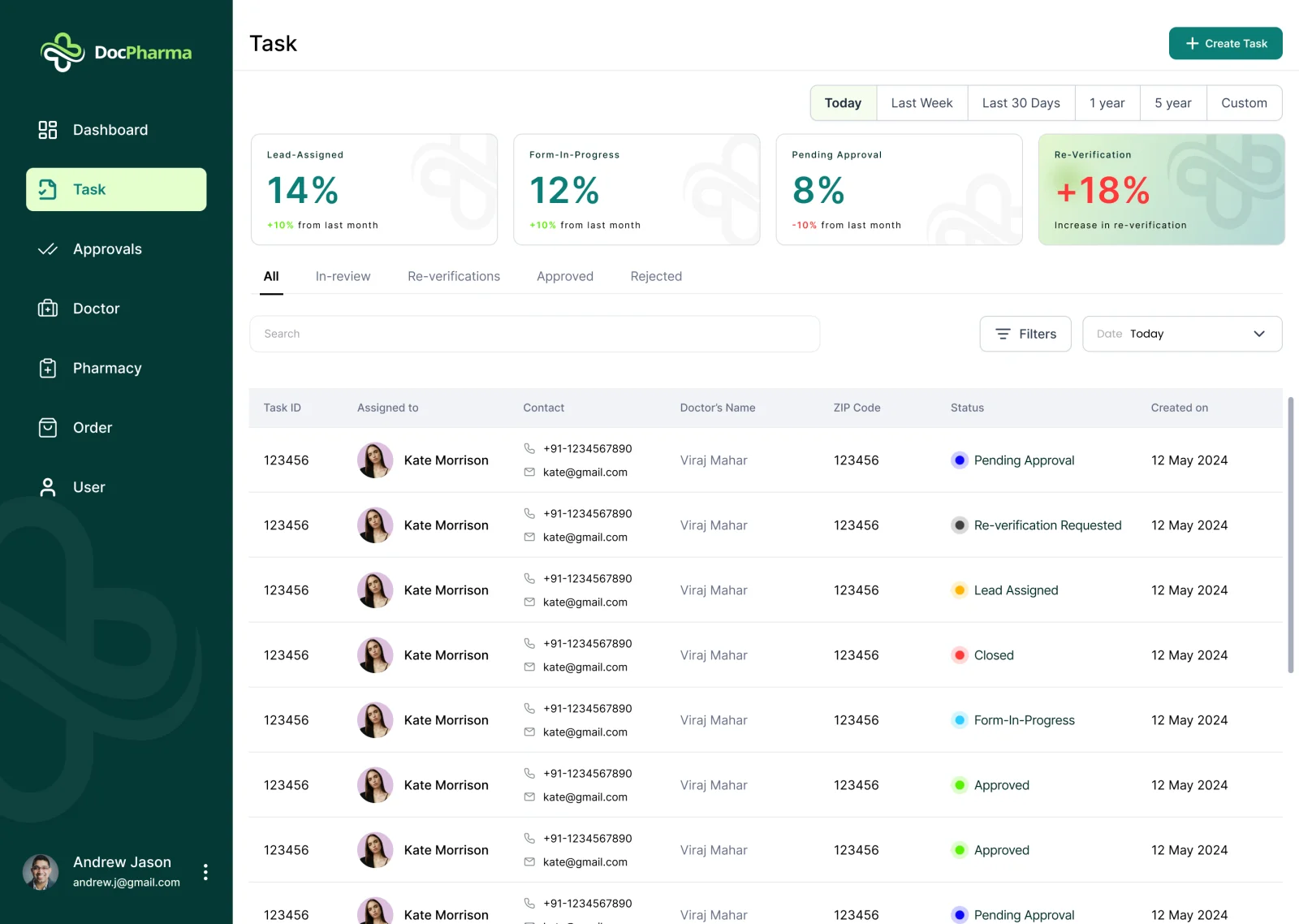Screen dimensions: 1299x924
Task: Click the cyan status dot beside Form-In-Progress
Action: click(960, 720)
